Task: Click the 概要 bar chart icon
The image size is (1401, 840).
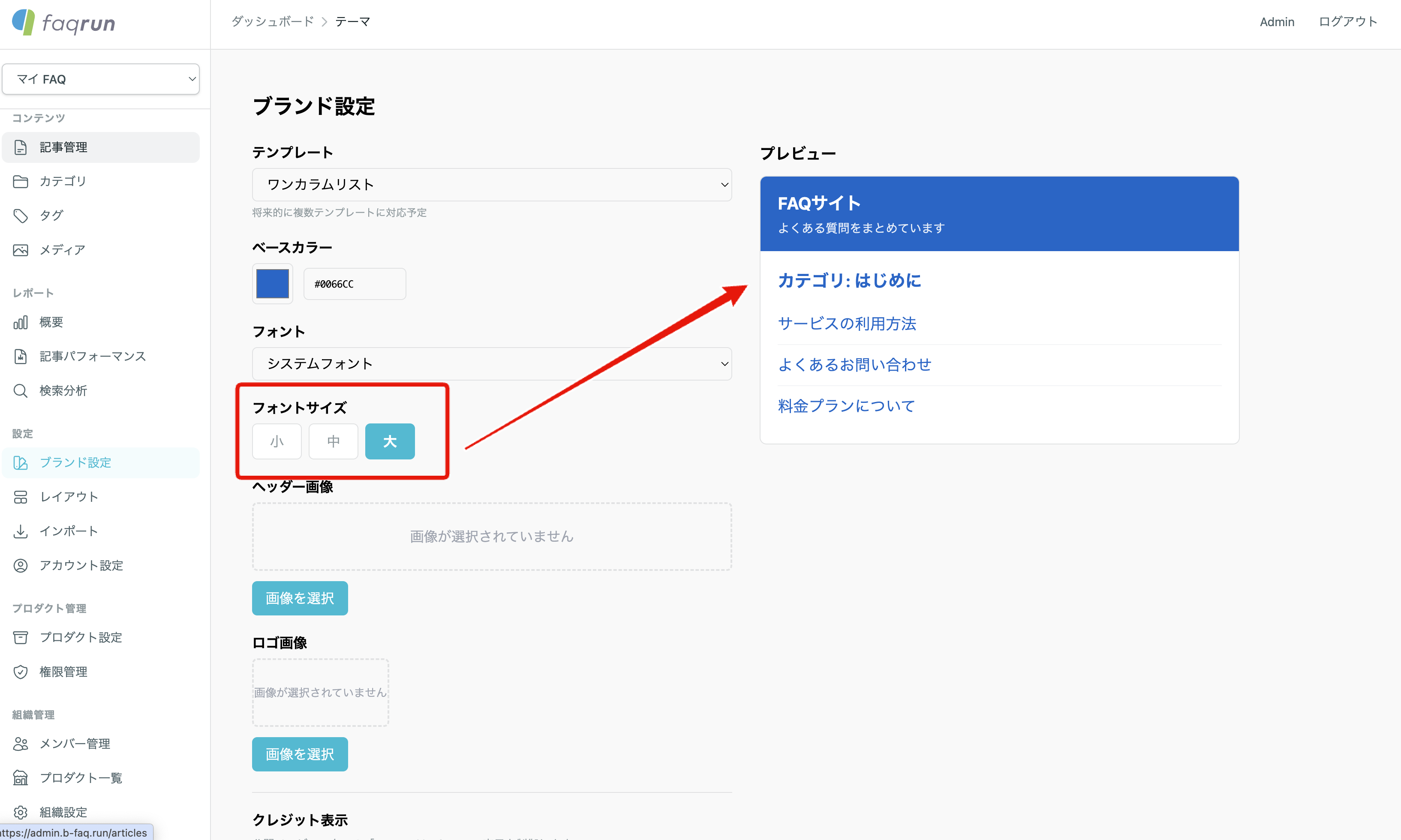Action: 21,323
